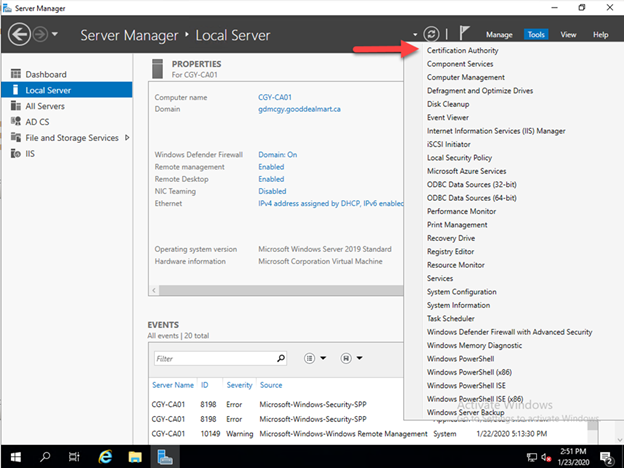Image resolution: width=624 pixels, height=468 pixels.
Task: Click the filter search magnifier icon
Action: [x=281, y=358]
